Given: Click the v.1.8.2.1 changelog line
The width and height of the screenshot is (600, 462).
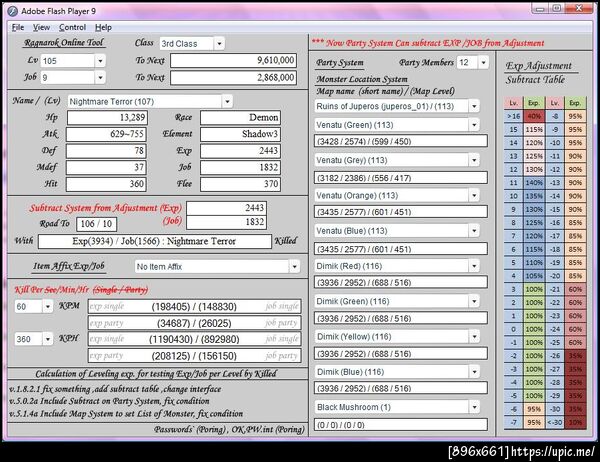Looking at the screenshot, I should (x=115, y=389).
